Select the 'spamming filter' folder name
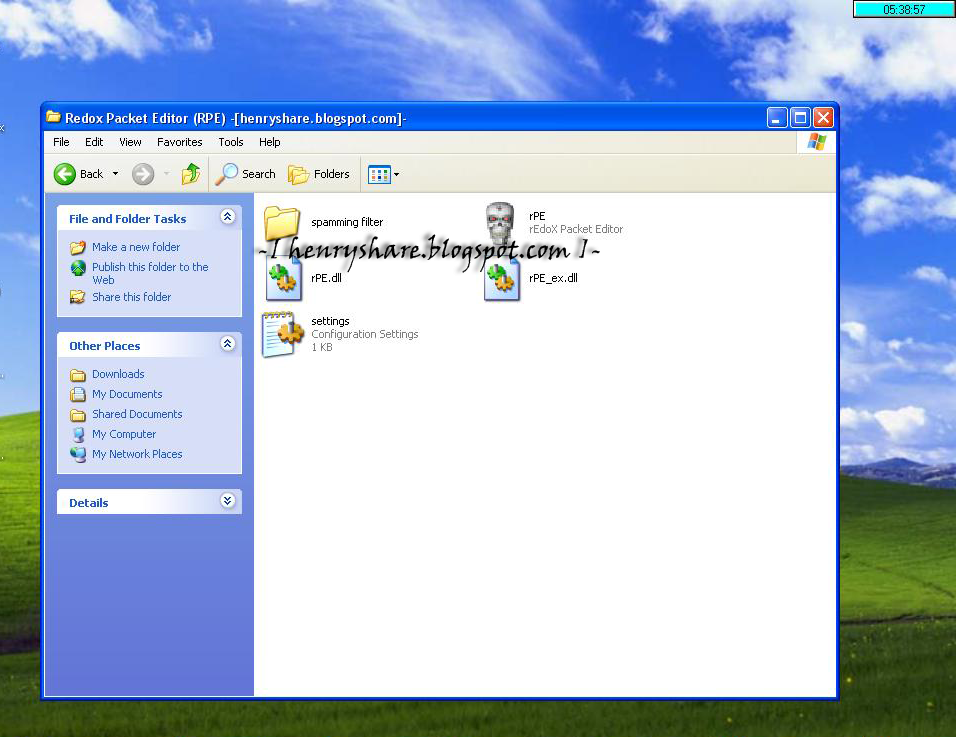The height and width of the screenshot is (737, 956). (348, 223)
